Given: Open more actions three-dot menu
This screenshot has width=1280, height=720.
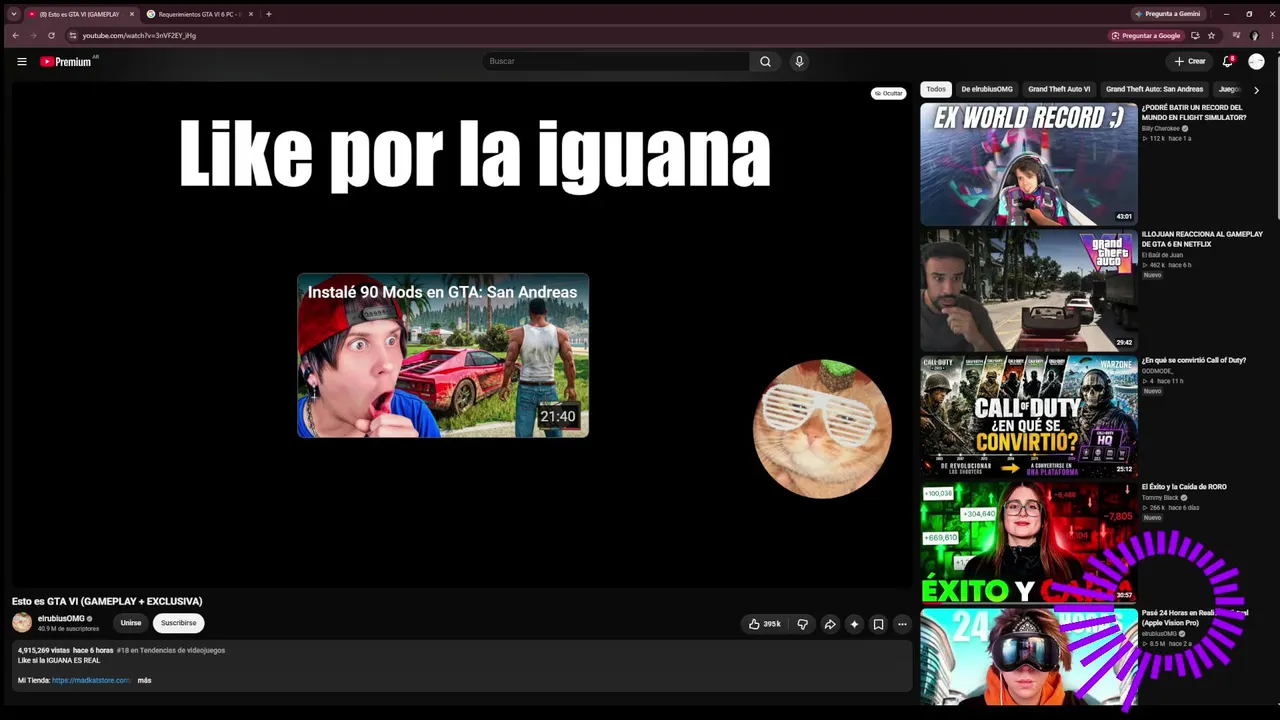Looking at the screenshot, I should click(x=902, y=624).
